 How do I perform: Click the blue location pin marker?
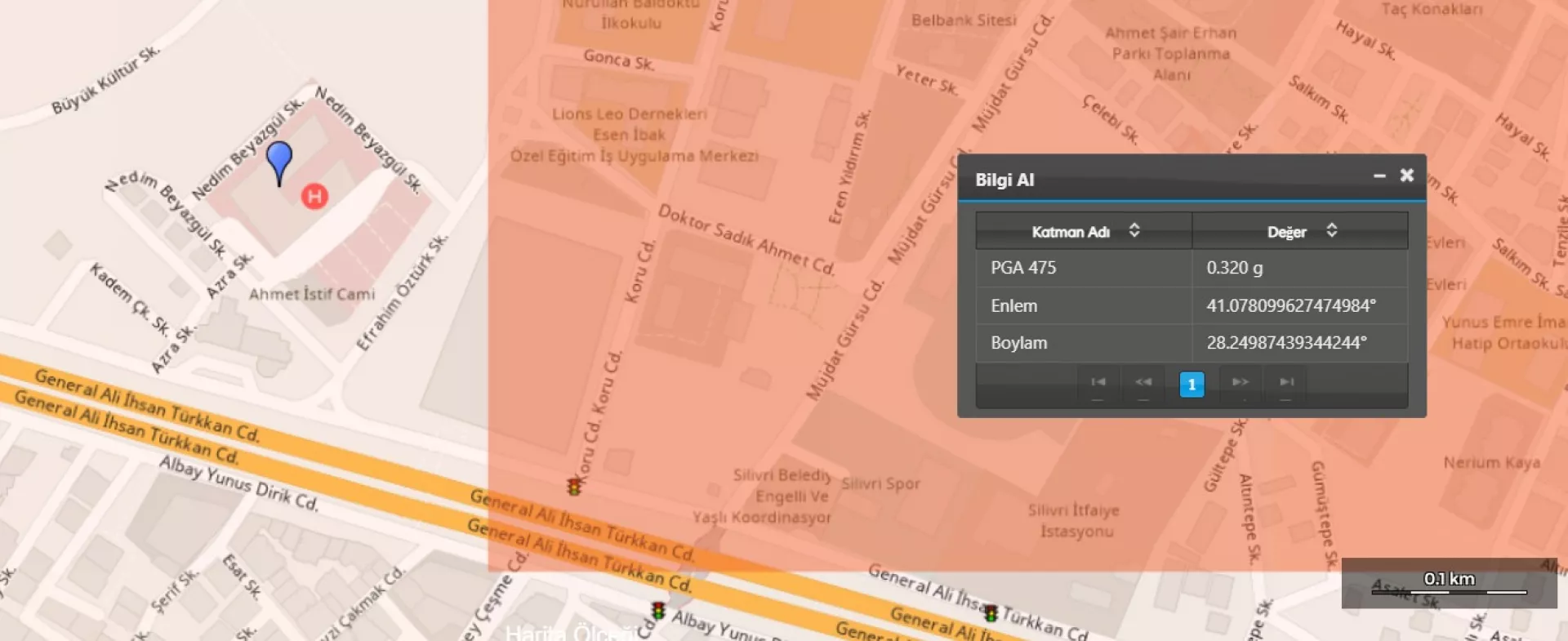[279, 159]
